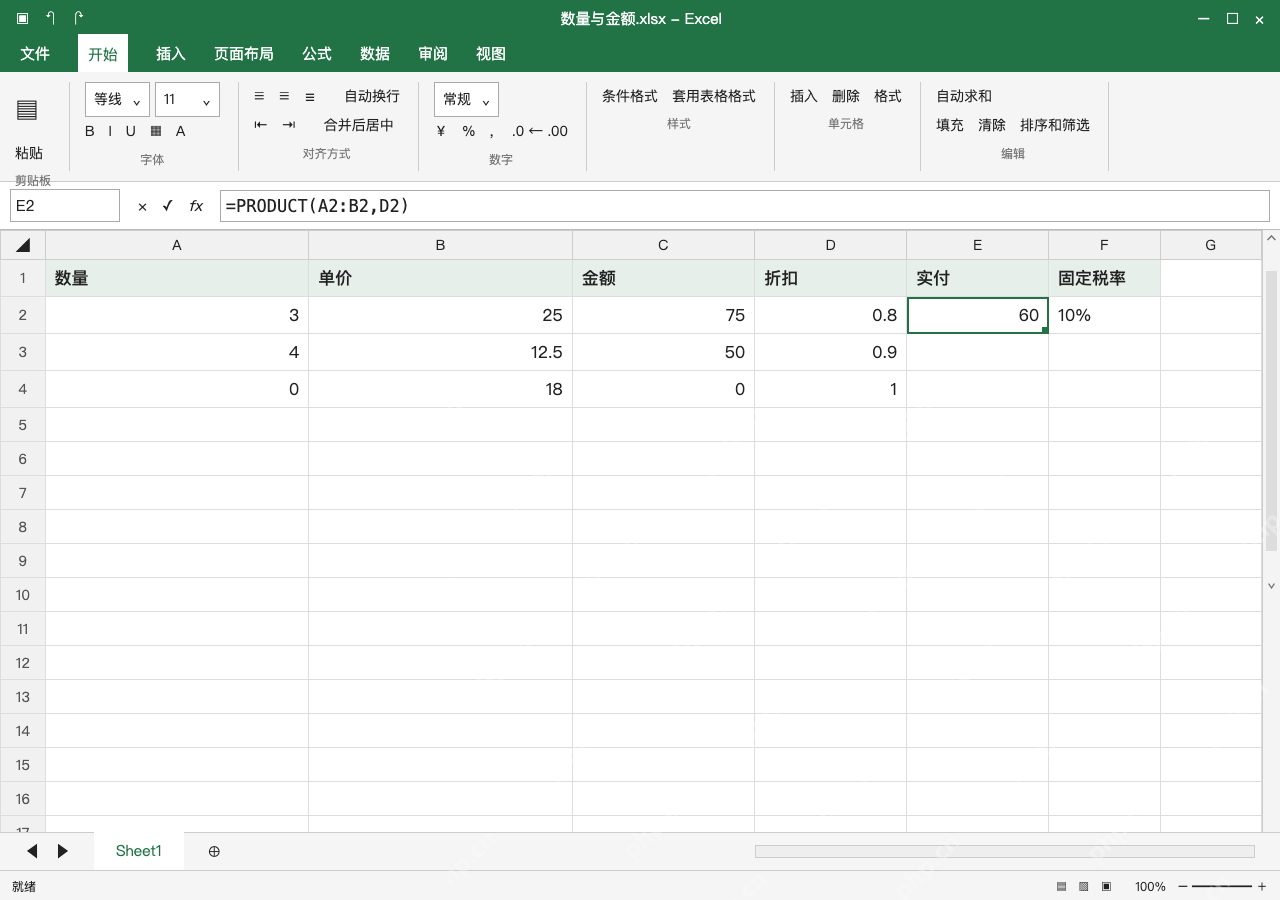Switch to the 页面布局 ribbon tab

click(244, 54)
